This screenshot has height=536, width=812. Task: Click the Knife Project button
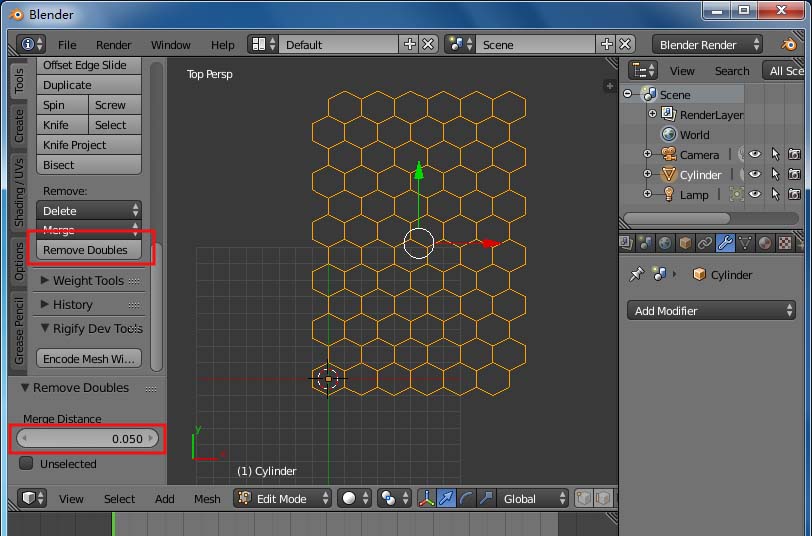coord(89,145)
